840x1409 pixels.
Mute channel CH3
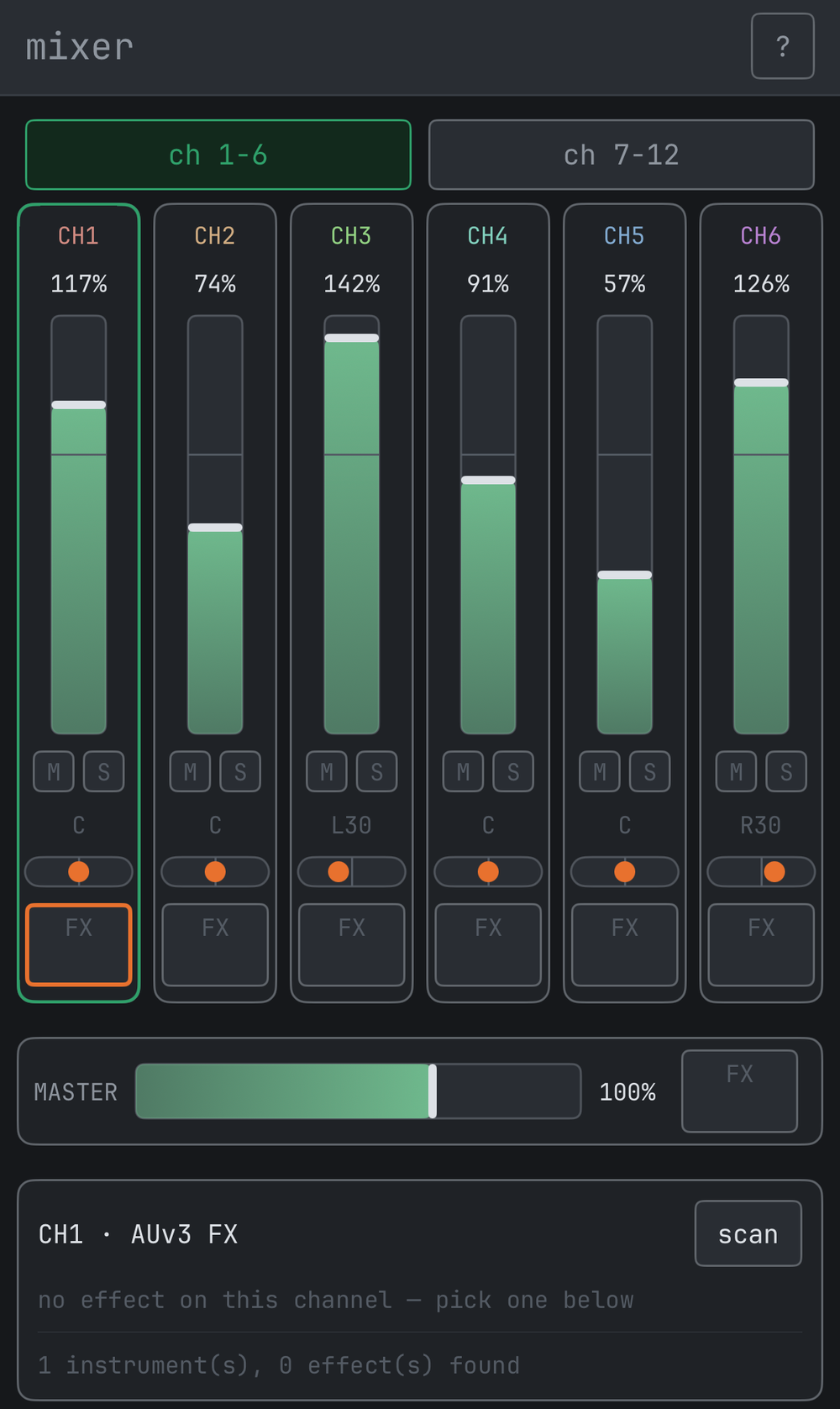click(327, 771)
